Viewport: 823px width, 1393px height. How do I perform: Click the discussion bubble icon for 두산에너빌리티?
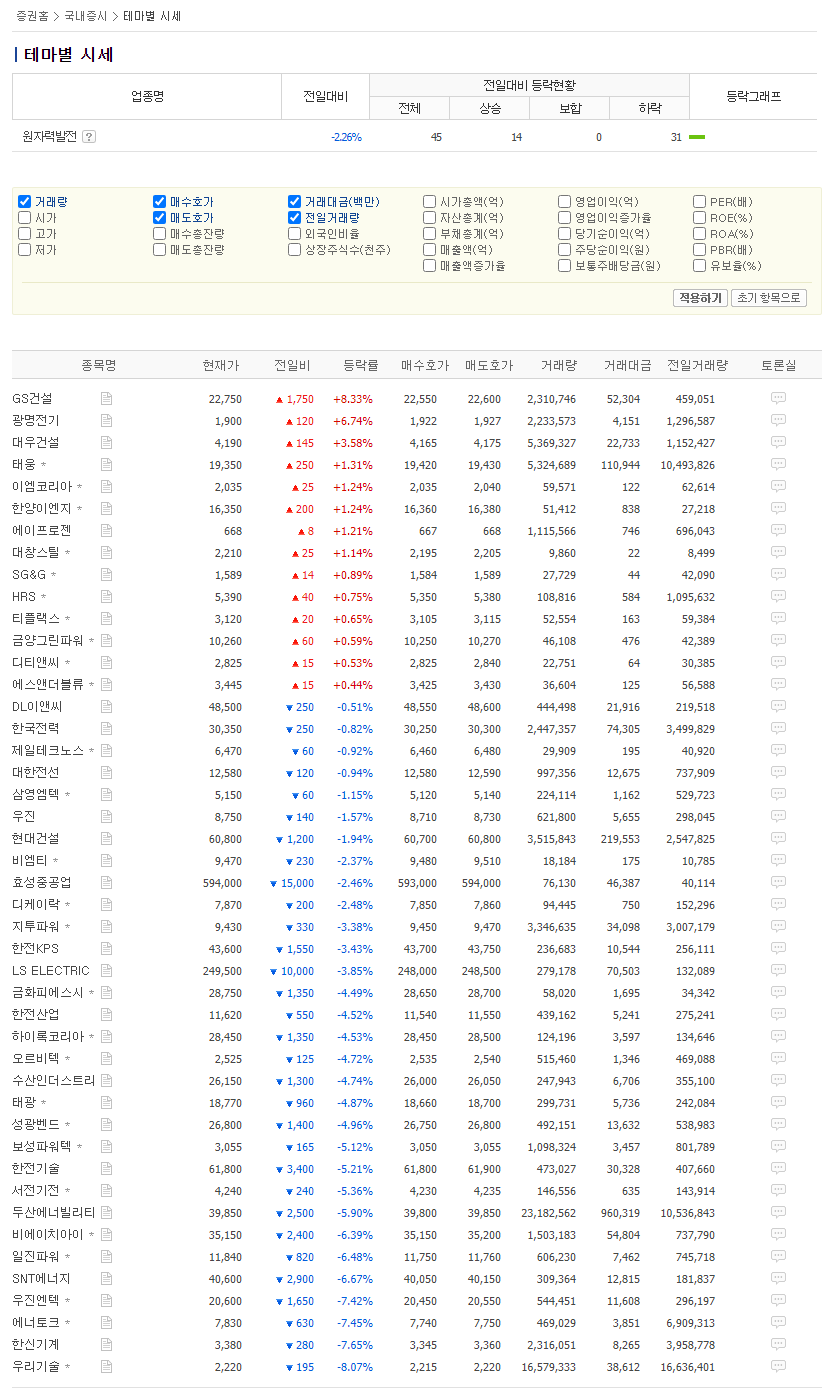click(778, 1213)
